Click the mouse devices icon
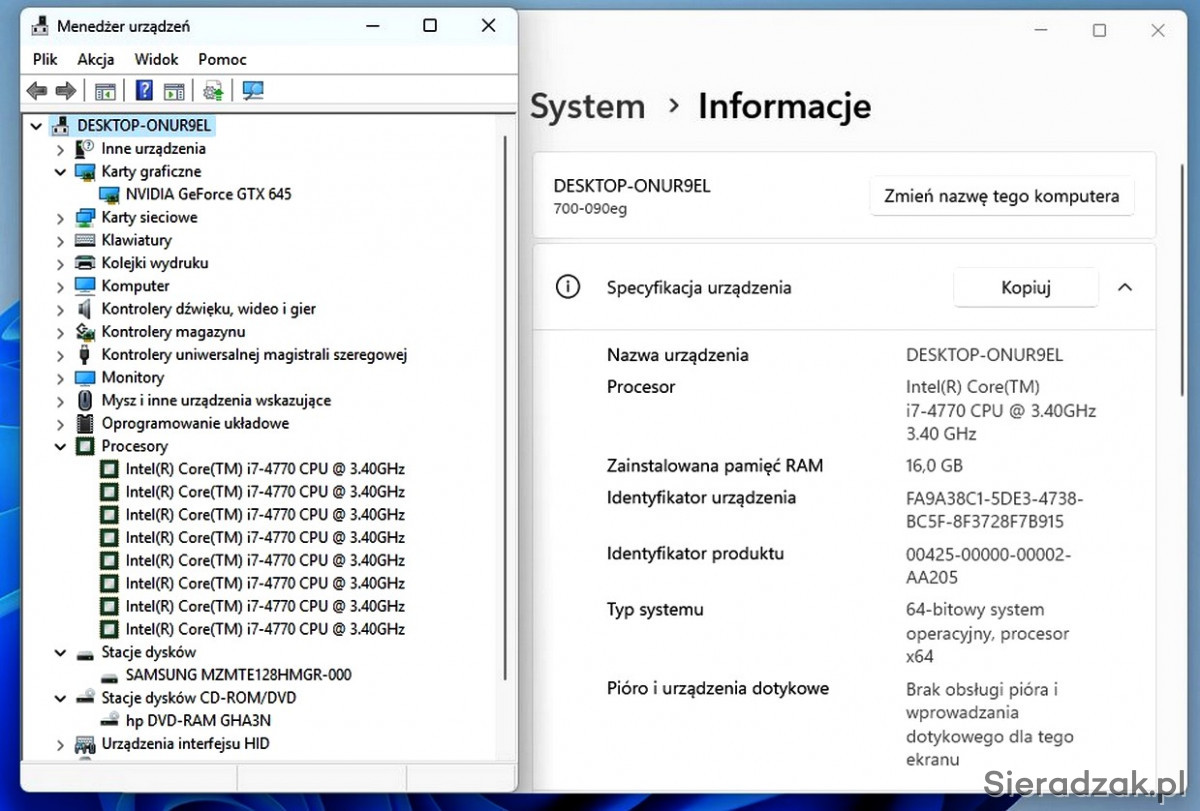 [x=85, y=400]
